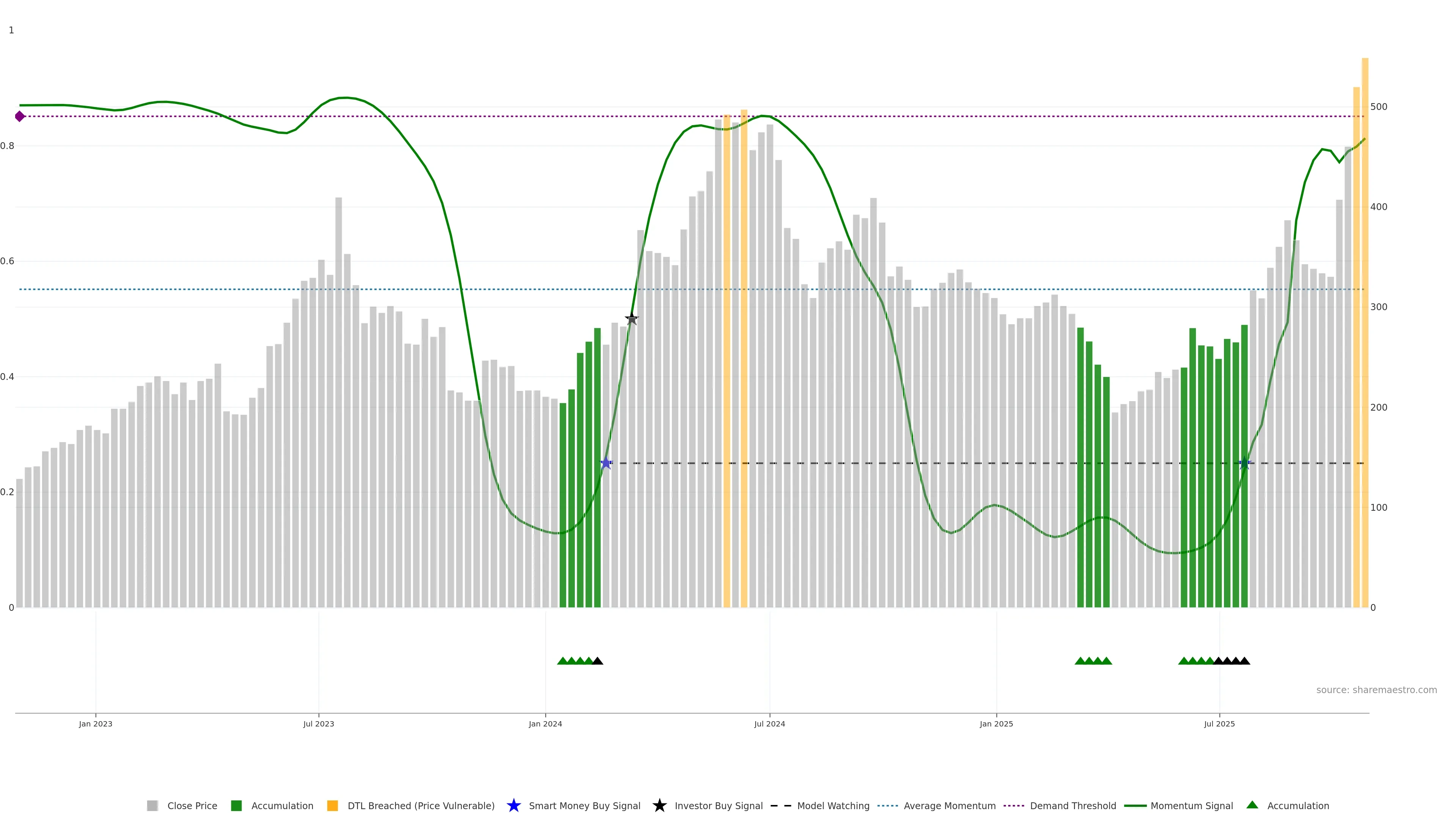Screen dimensions: 1456x819
Task: Click the blue star marker near early 2024
Action: (x=606, y=463)
